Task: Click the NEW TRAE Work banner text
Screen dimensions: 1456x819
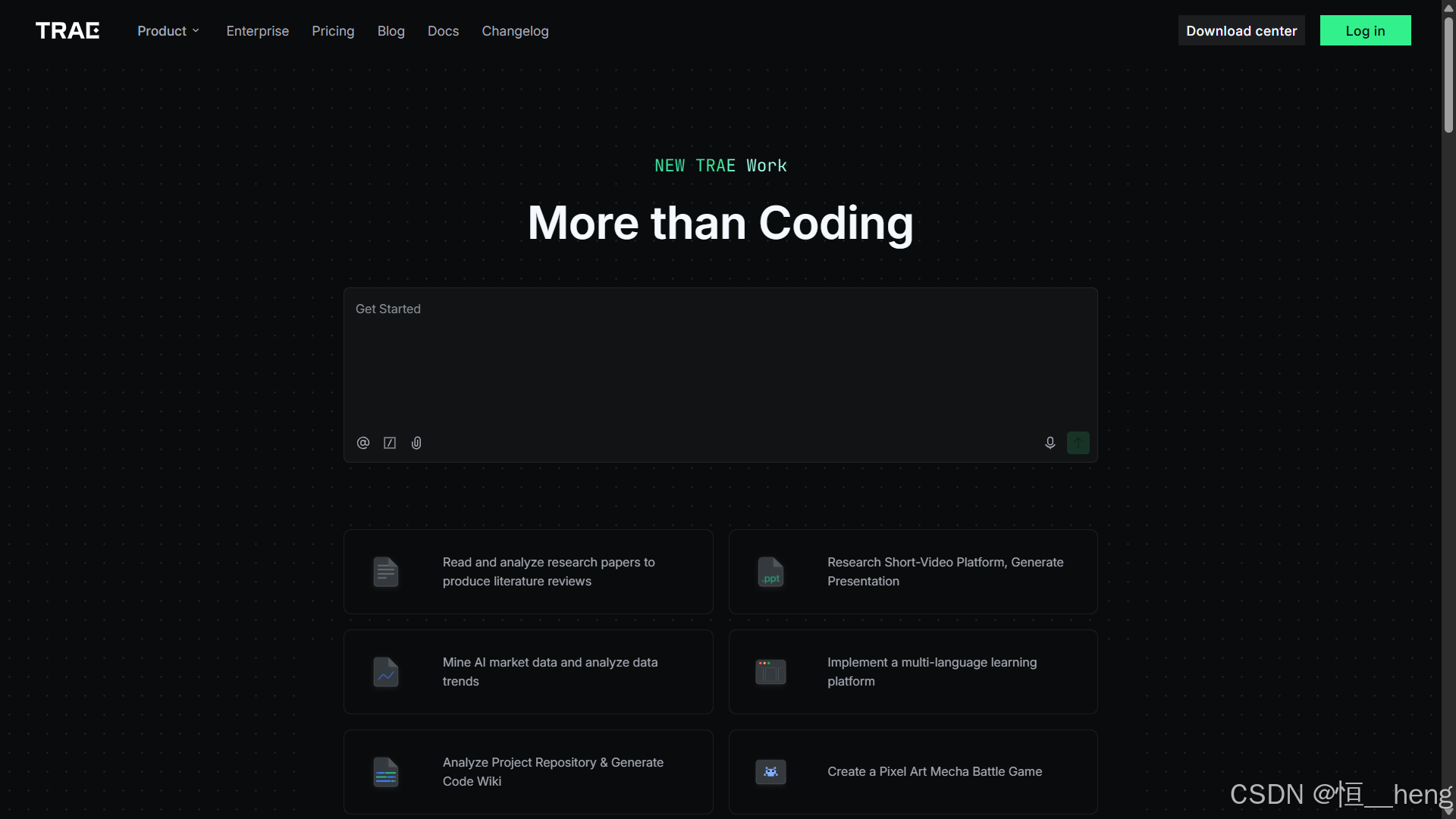Action: pyautogui.click(x=720, y=165)
